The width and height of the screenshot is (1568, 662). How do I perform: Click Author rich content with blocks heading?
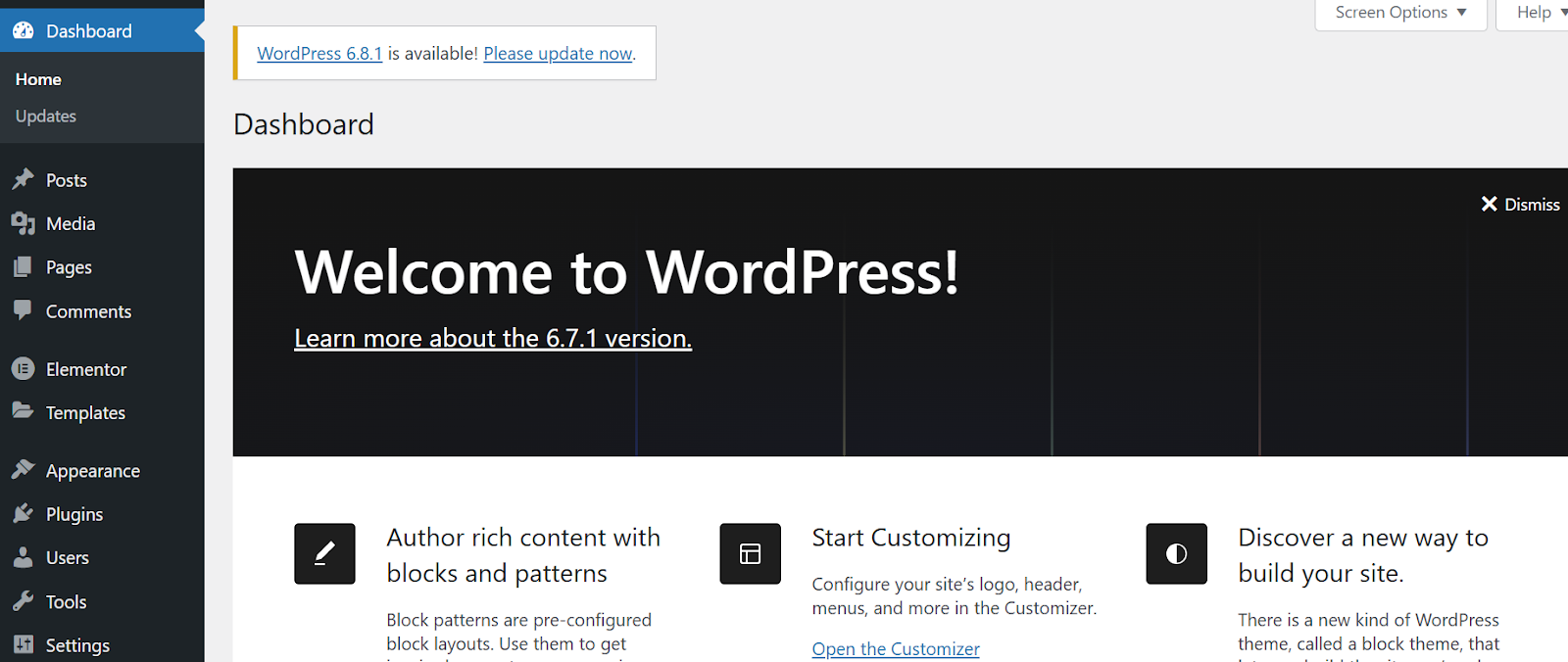pyautogui.click(x=523, y=555)
